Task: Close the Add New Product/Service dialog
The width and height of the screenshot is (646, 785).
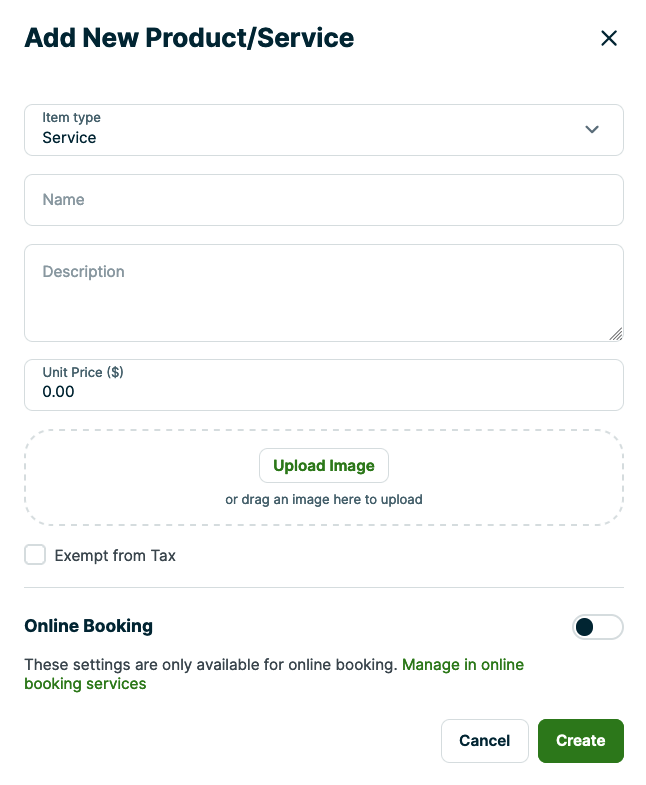Action: click(609, 39)
